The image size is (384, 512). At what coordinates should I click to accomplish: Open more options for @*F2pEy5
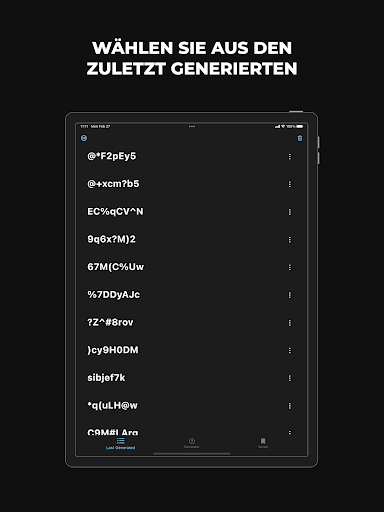coord(290,157)
